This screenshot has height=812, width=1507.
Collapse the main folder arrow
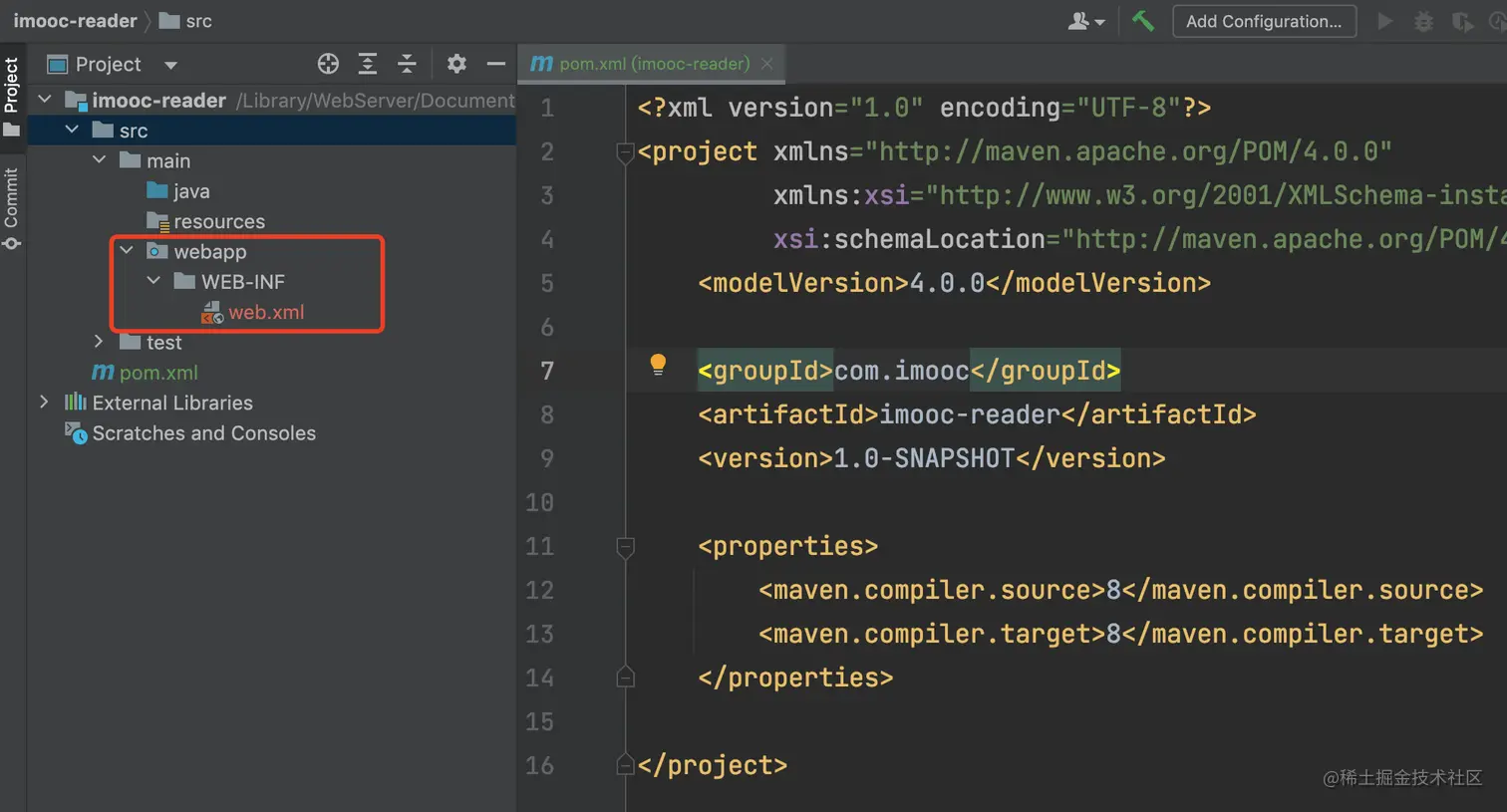99,159
